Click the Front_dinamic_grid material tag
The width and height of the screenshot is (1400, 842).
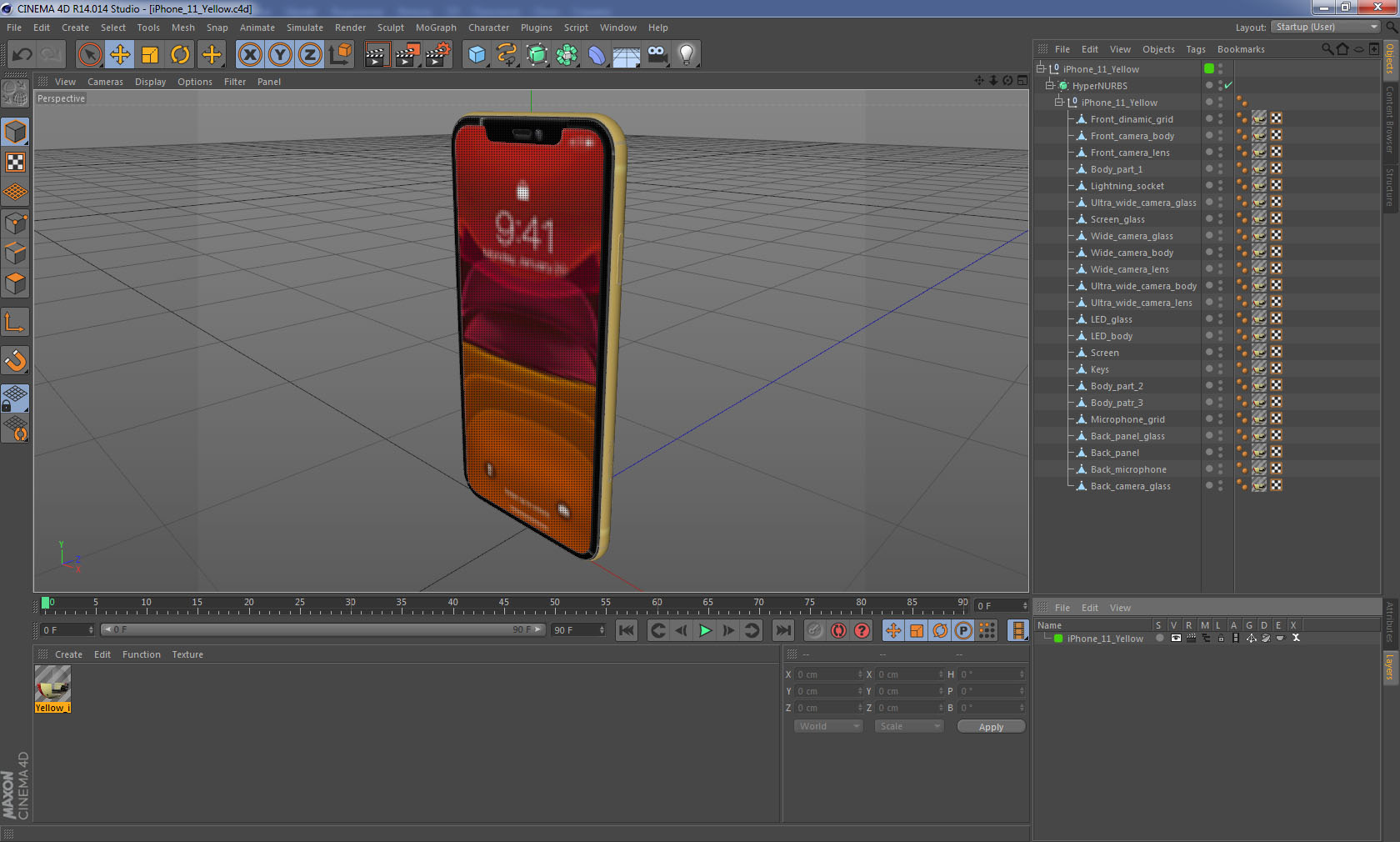click(1259, 118)
